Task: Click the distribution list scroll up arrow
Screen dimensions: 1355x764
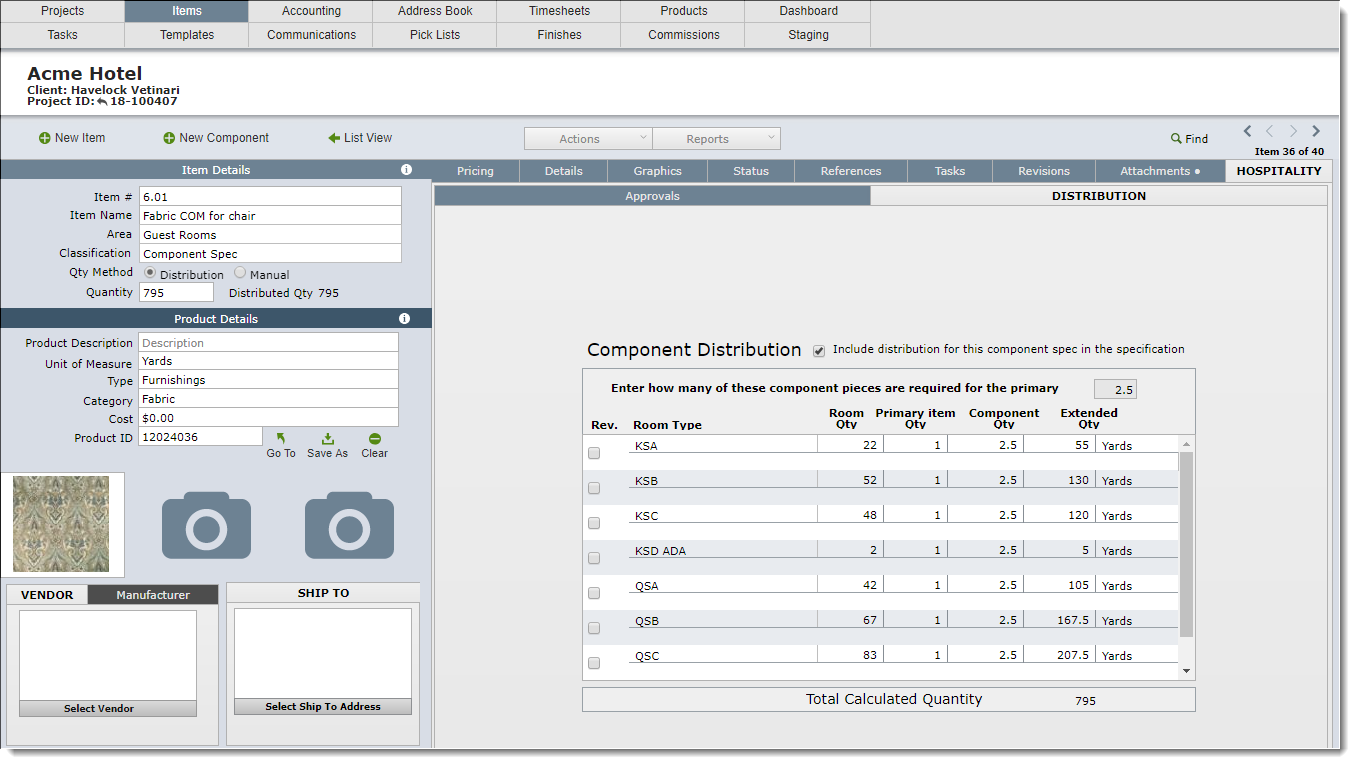Action: [x=1187, y=444]
